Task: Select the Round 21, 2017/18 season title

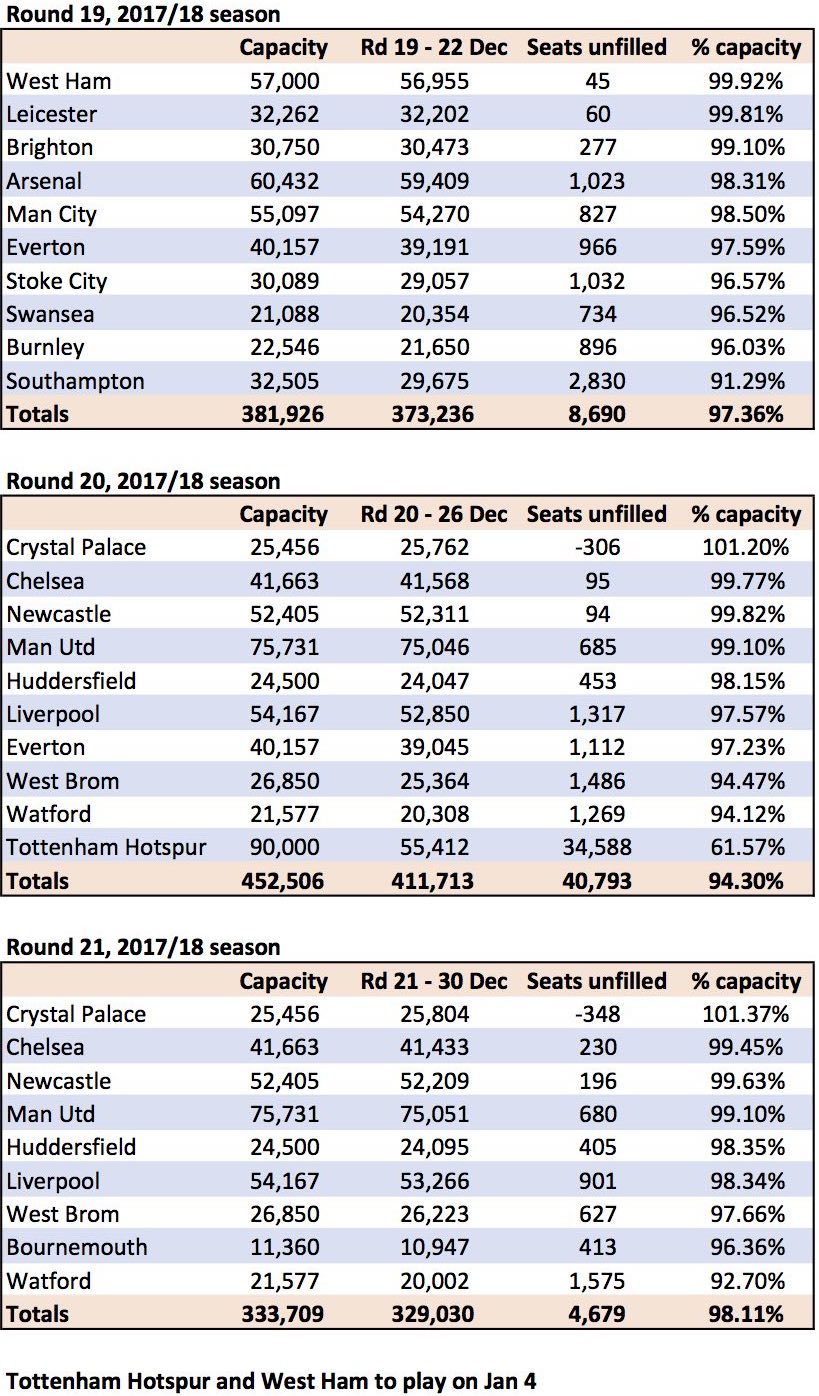Action: click(143, 947)
